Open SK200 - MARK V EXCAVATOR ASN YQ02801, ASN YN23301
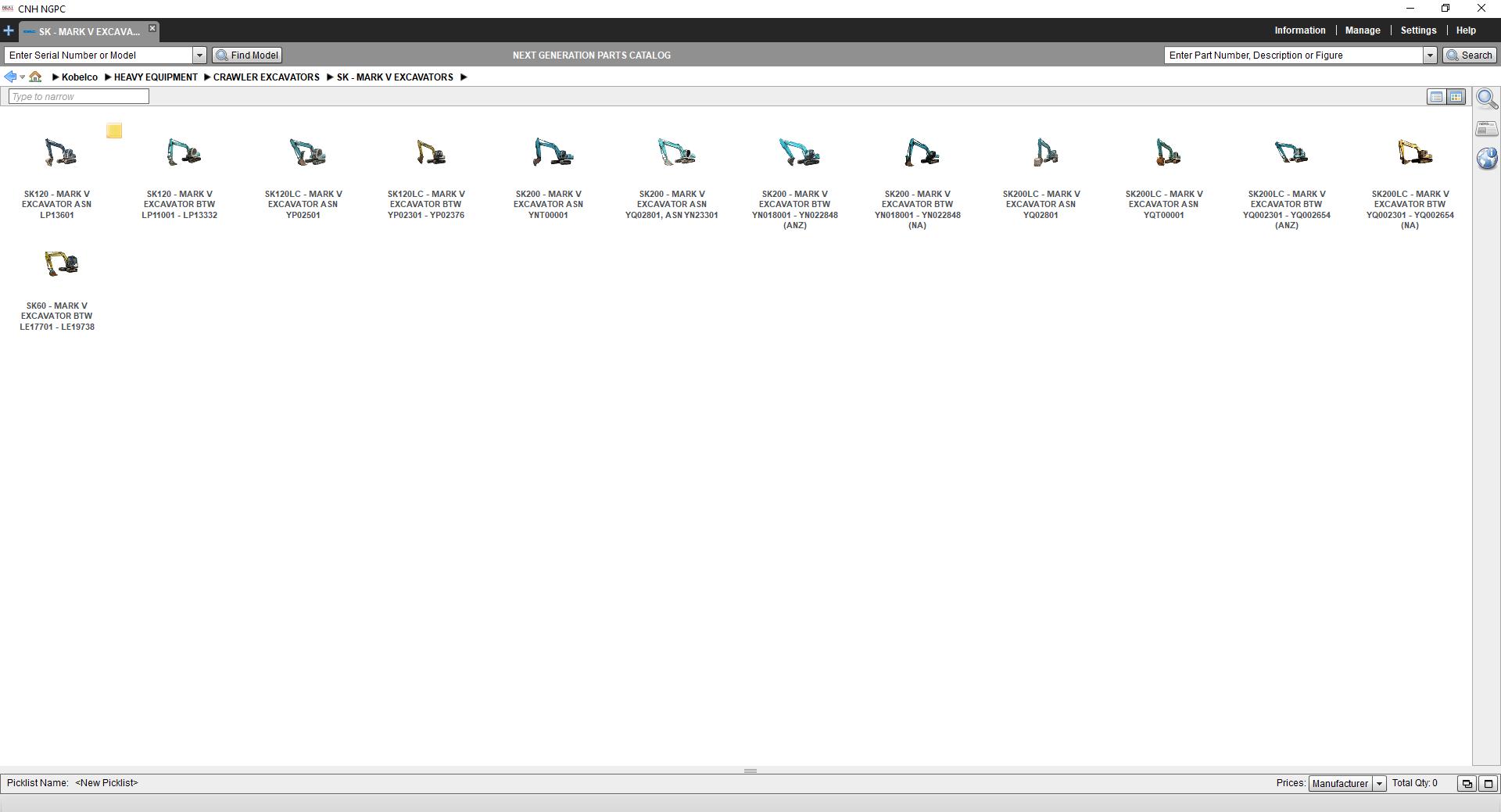The height and width of the screenshot is (812, 1501). pyautogui.click(x=672, y=177)
